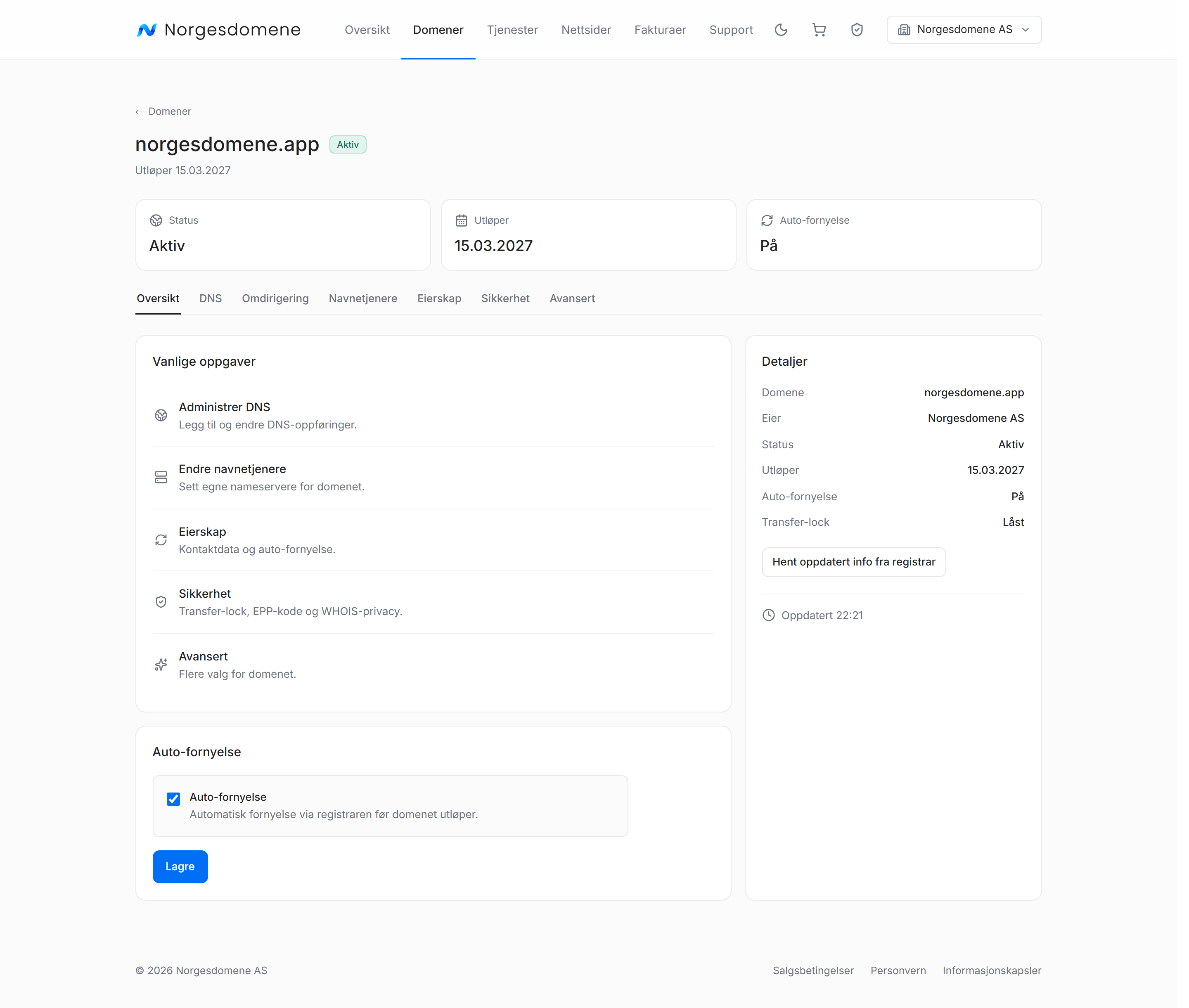Click the Administrer DNS globe icon
The height and width of the screenshot is (1008, 1189).
pos(161,415)
